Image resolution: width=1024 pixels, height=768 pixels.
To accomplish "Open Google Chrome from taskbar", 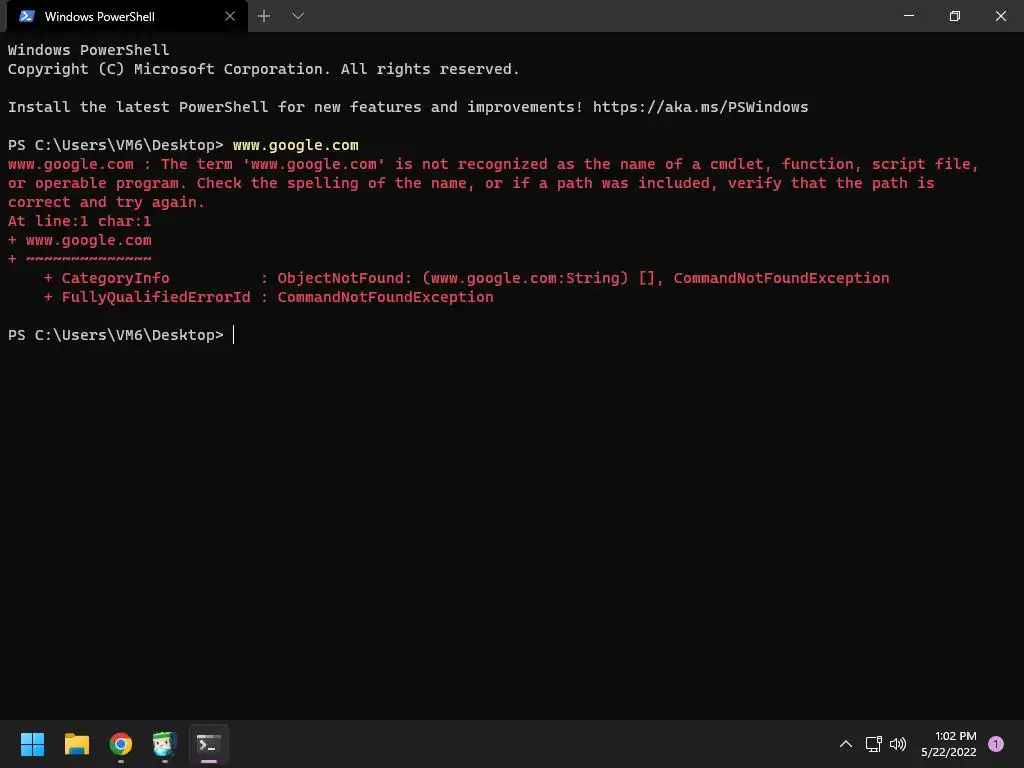I will click(121, 744).
